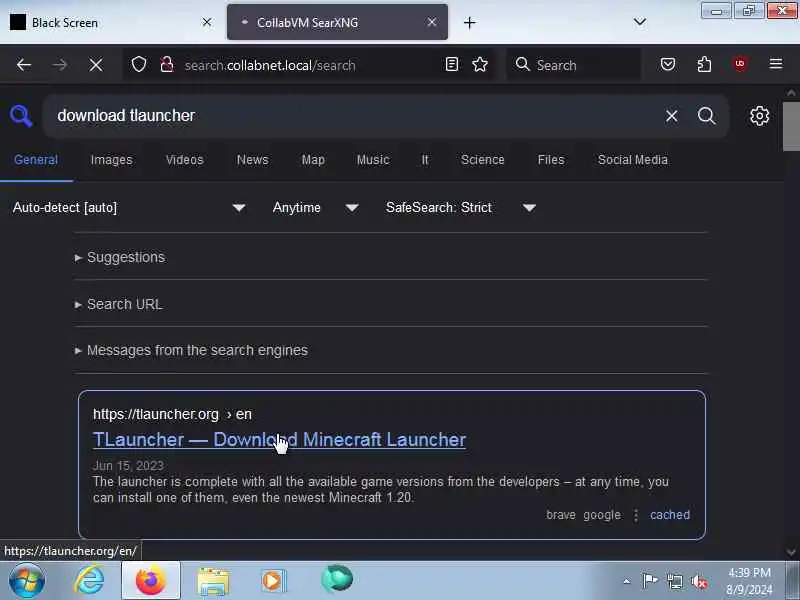Viewport: 800px width, 600px height.
Task: Open the Auto-detect language dropdown
Action: (129, 208)
